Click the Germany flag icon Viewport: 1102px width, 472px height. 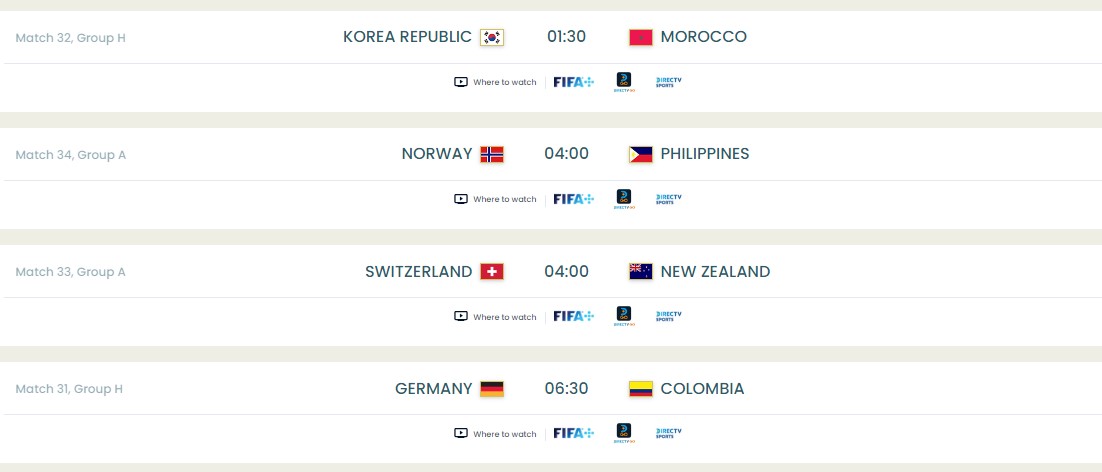coord(492,389)
